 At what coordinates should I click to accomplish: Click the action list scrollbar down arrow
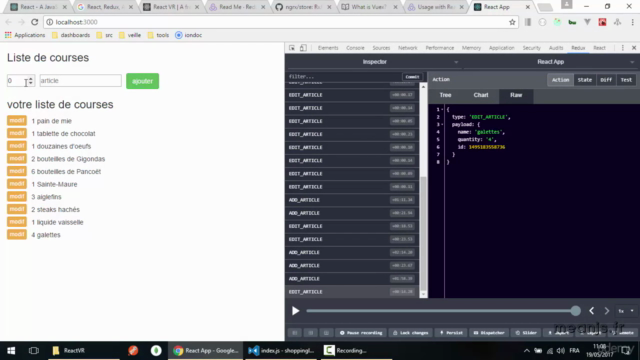click(x=423, y=294)
